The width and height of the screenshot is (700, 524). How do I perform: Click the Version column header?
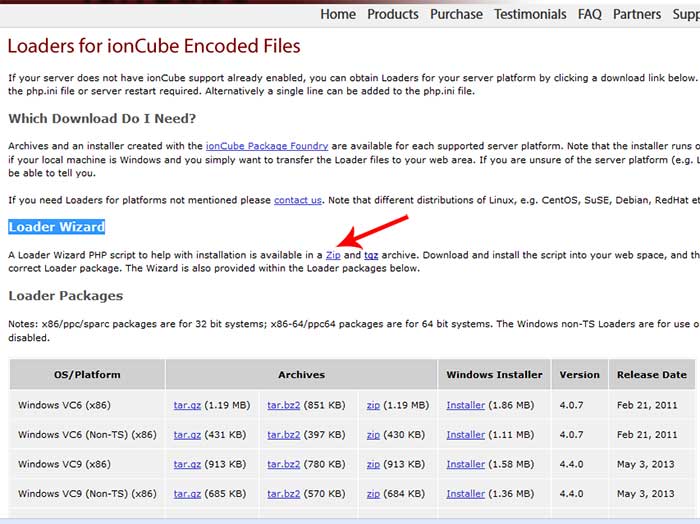579,375
